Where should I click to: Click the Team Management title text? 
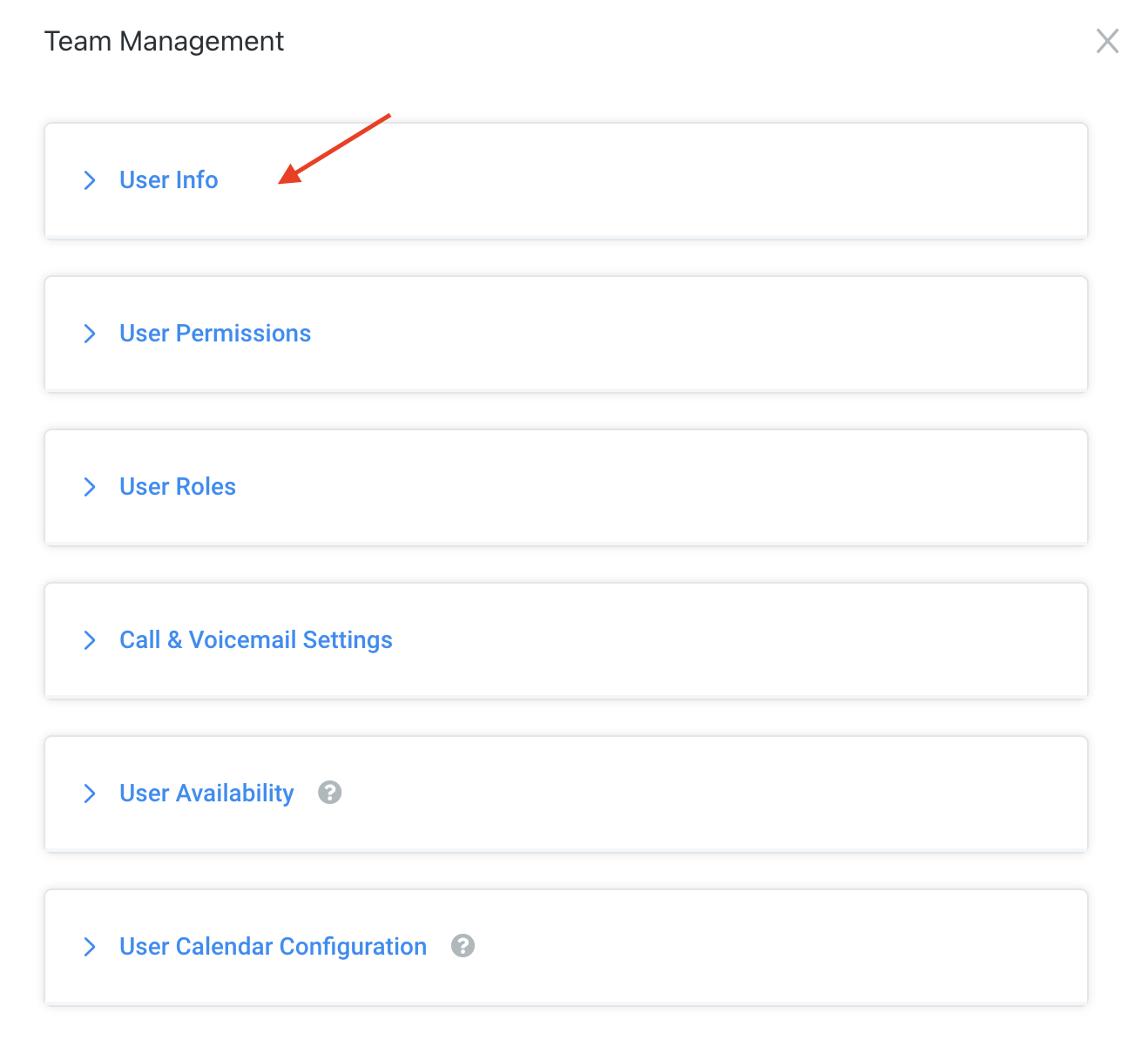click(x=164, y=41)
